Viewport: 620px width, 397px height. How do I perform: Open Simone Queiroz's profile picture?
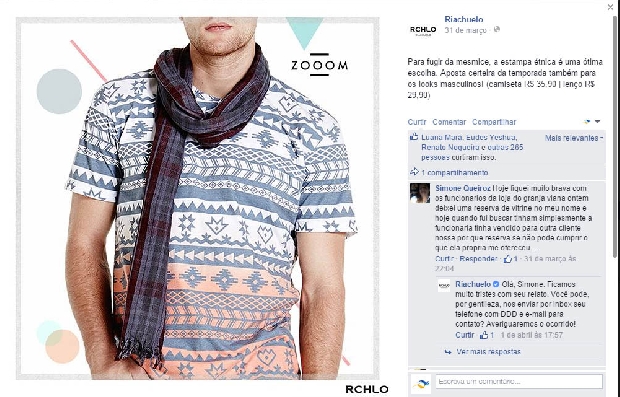click(420, 193)
